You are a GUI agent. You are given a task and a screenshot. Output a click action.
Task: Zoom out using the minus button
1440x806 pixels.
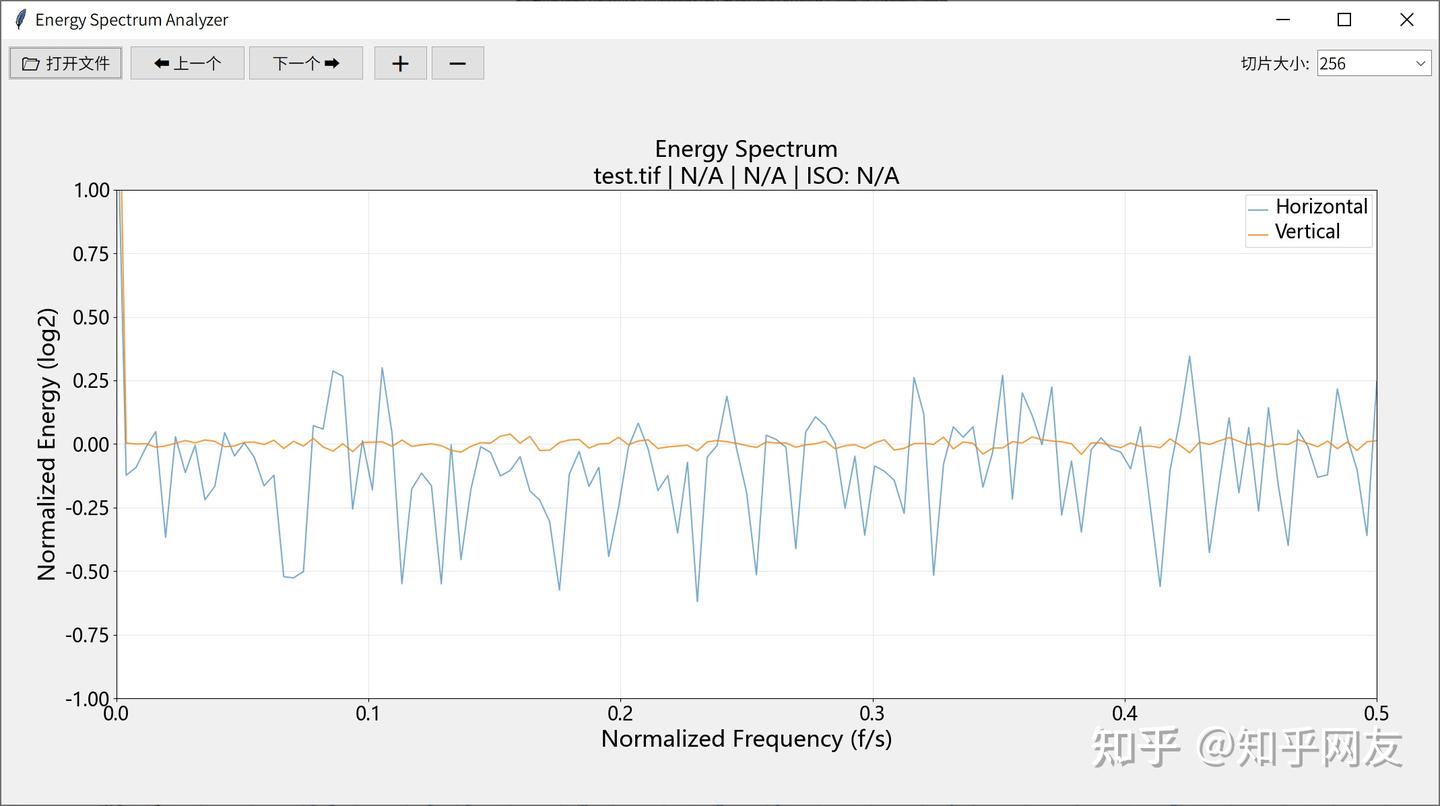458,63
